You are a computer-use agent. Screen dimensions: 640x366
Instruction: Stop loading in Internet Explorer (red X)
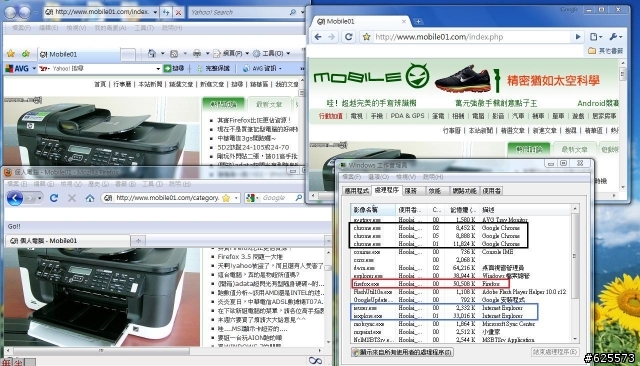point(178,13)
